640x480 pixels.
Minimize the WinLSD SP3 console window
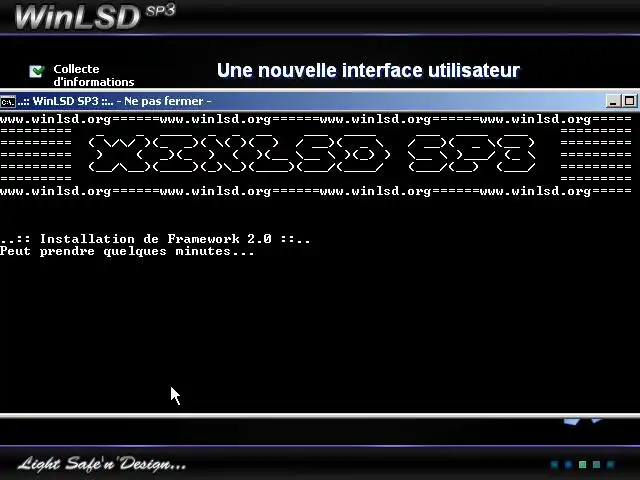click(x=613, y=101)
